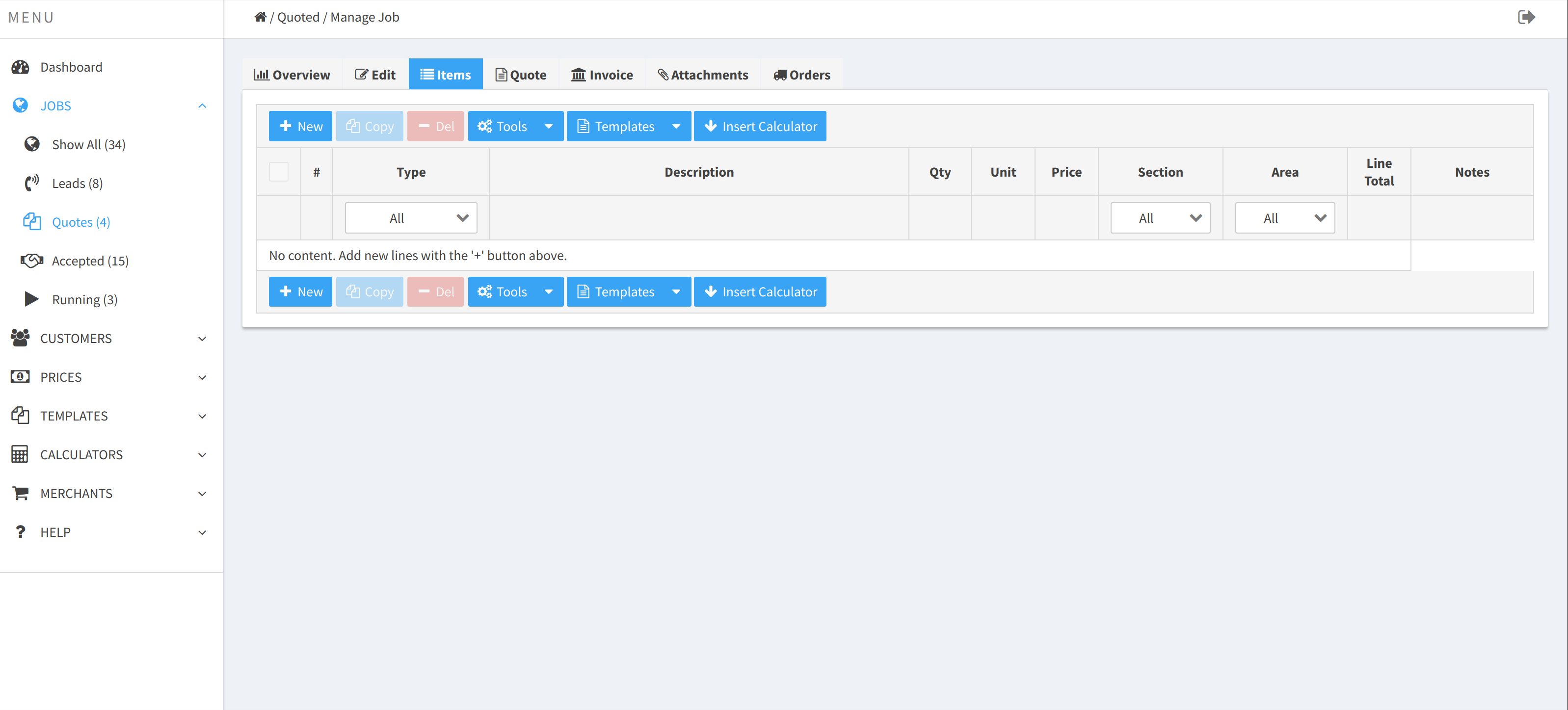Click the top Templates button
The image size is (1568, 710).
point(615,127)
